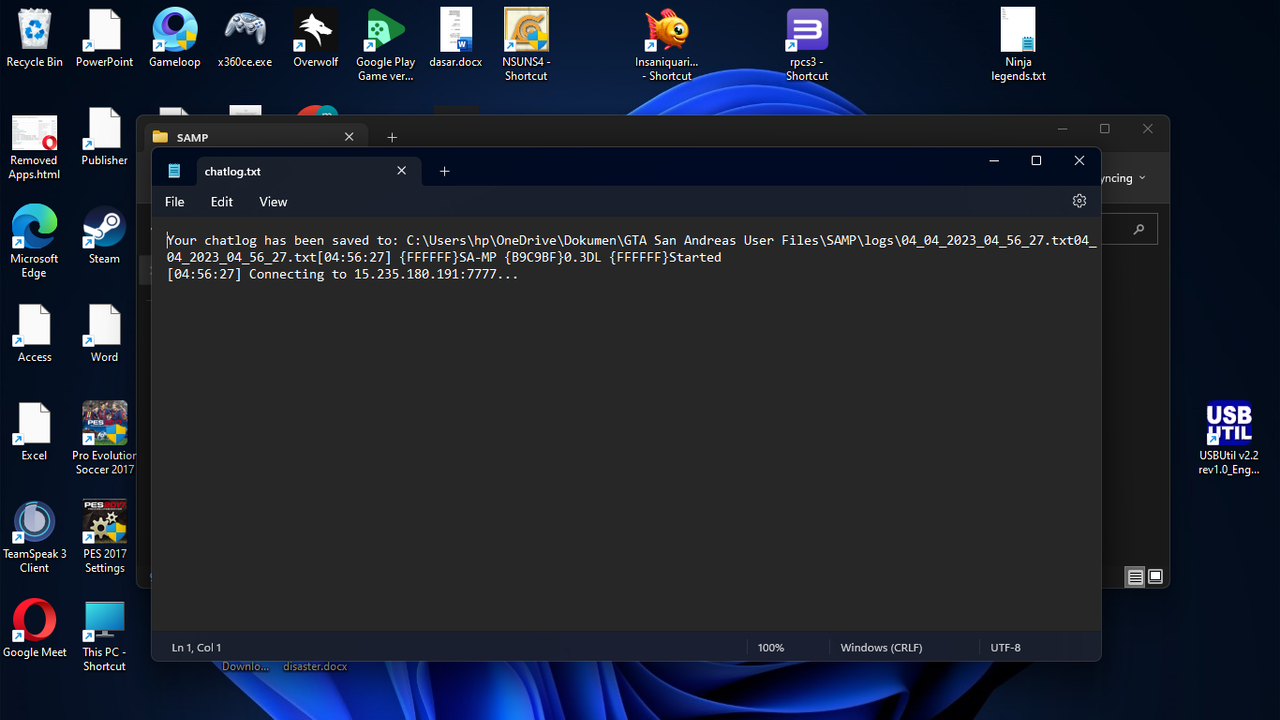Screen dimensions: 1280x720
Task: Open TeamSpeak 3 Client desktop icon
Action: tap(34, 538)
